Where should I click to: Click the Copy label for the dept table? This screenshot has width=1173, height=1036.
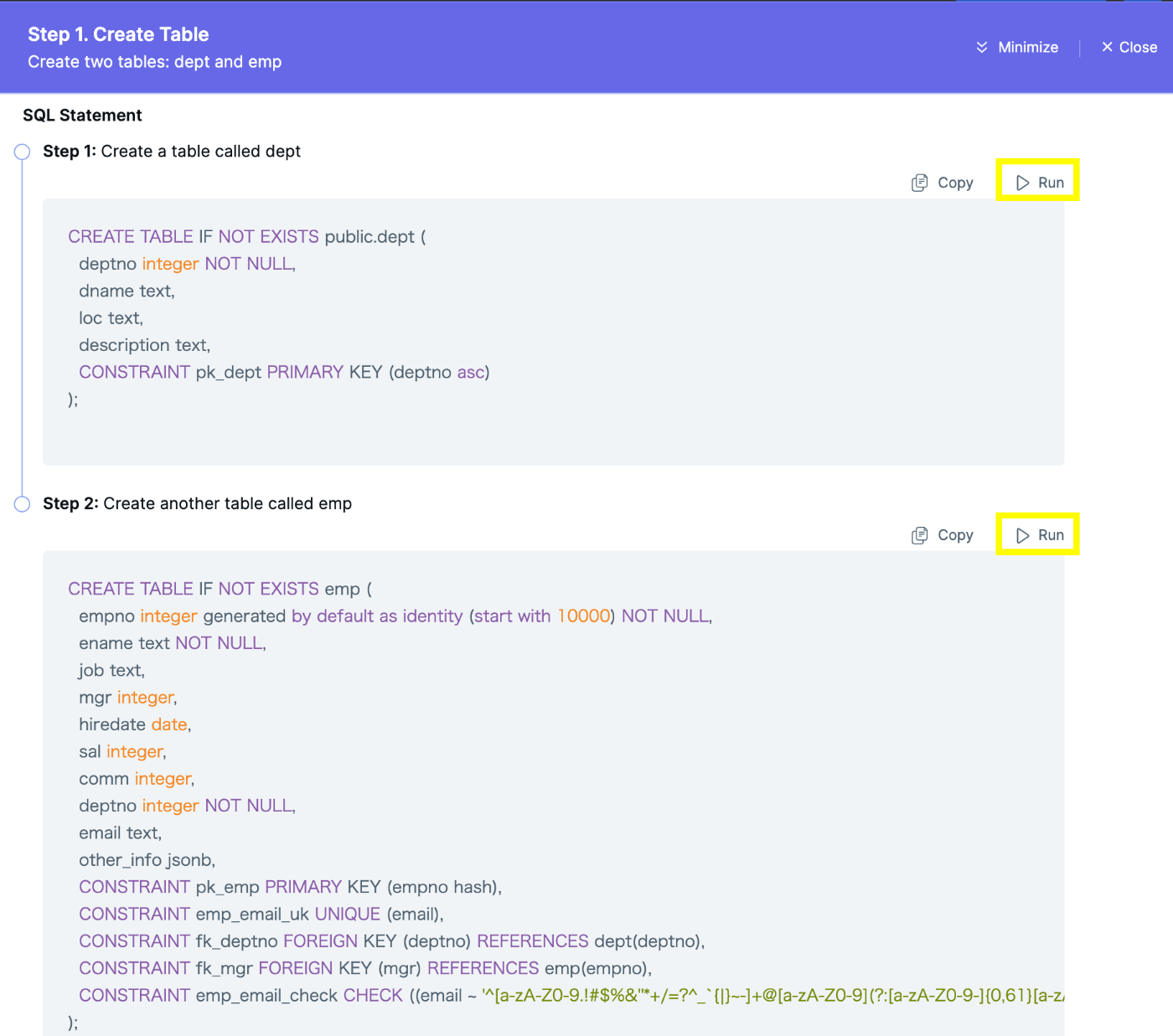coord(955,182)
